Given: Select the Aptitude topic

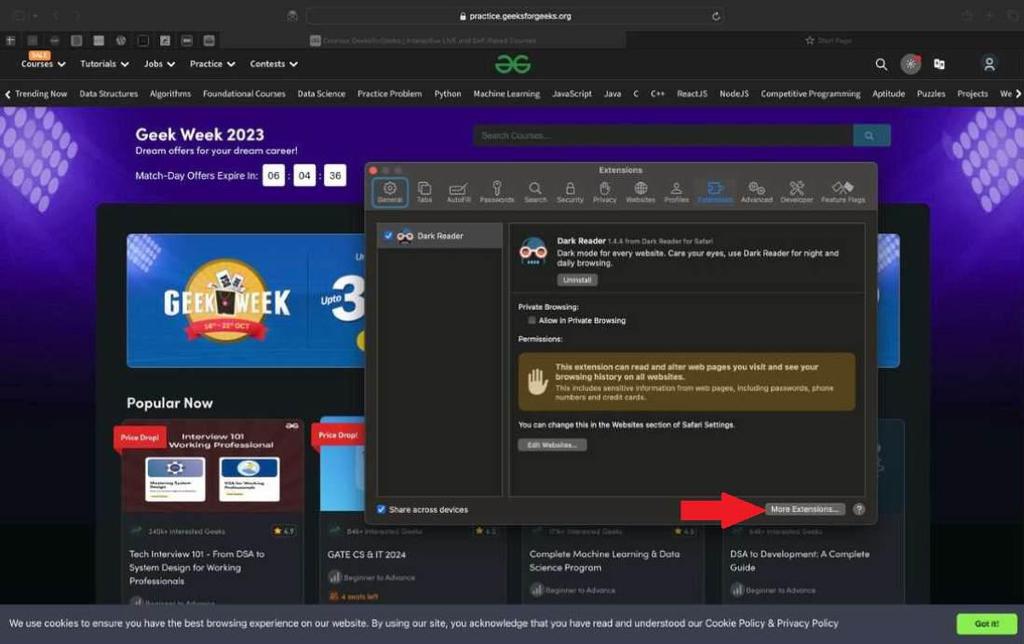Looking at the screenshot, I should (888, 94).
